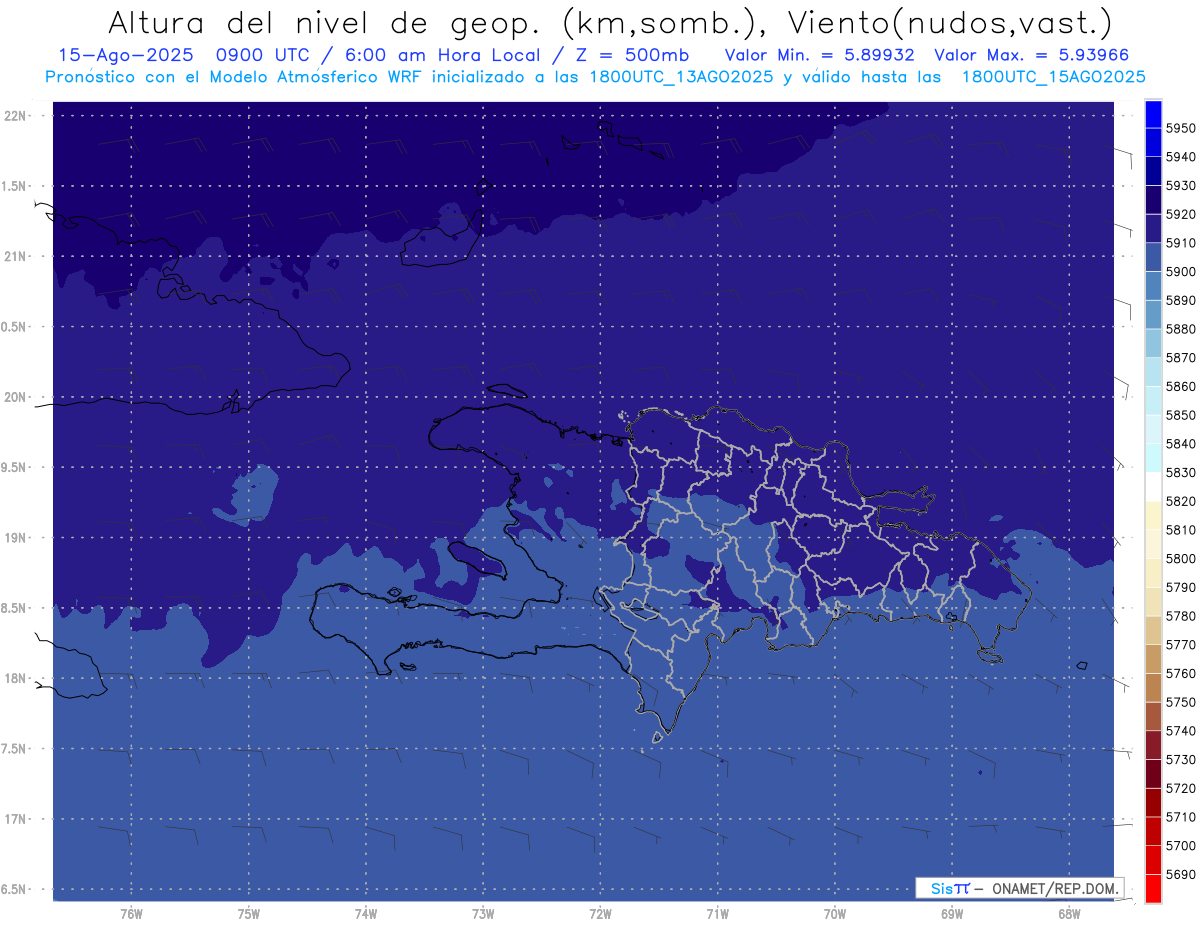Click the 6.5N latitude label
This screenshot has width=1200, height=927.
pyautogui.click(x=14, y=889)
